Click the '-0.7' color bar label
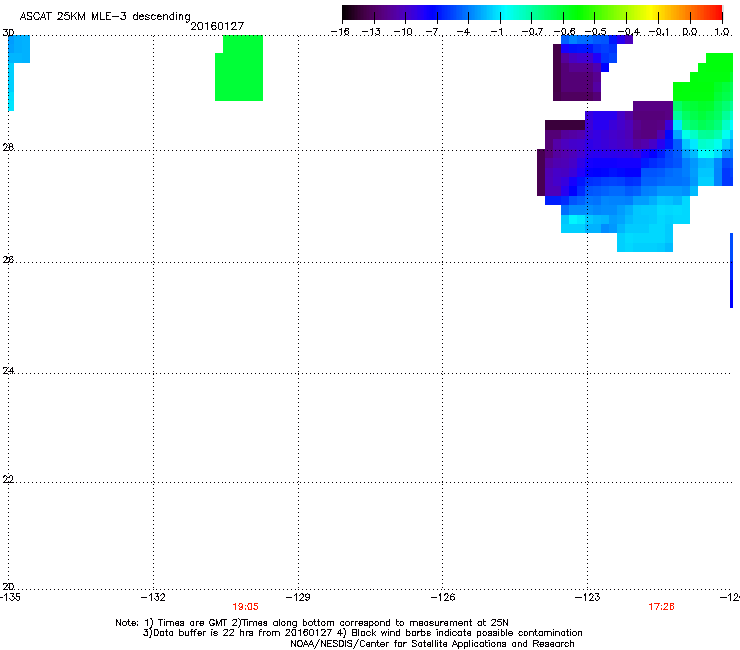 pyautogui.click(x=532, y=32)
